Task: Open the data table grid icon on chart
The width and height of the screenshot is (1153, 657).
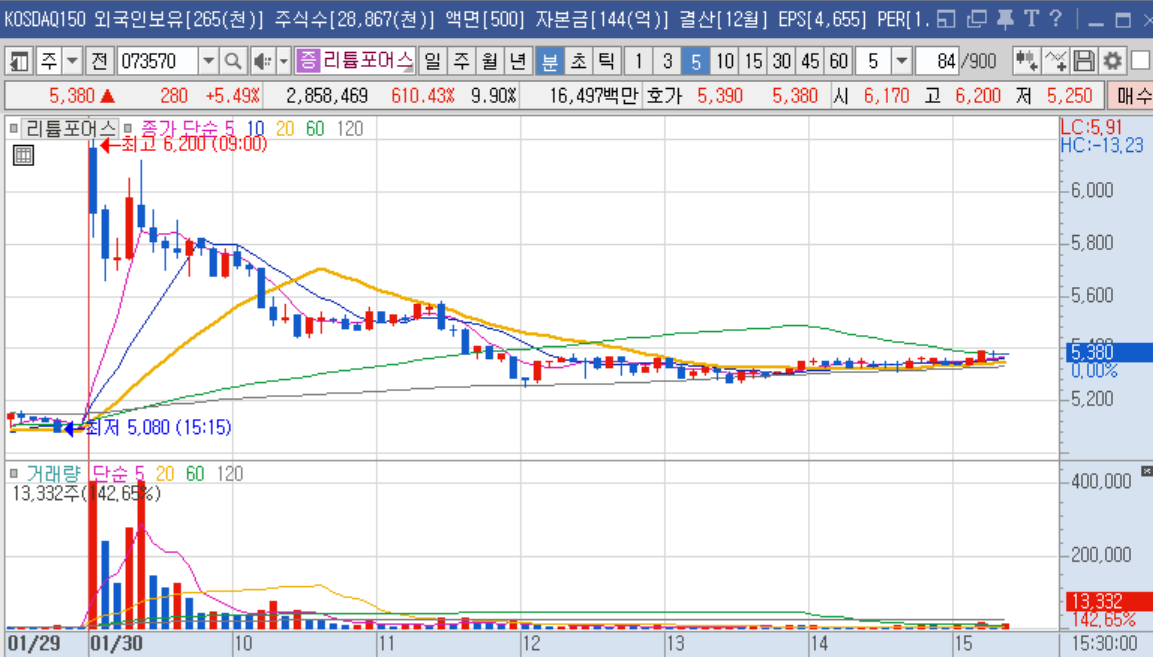Action: (x=24, y=155)
